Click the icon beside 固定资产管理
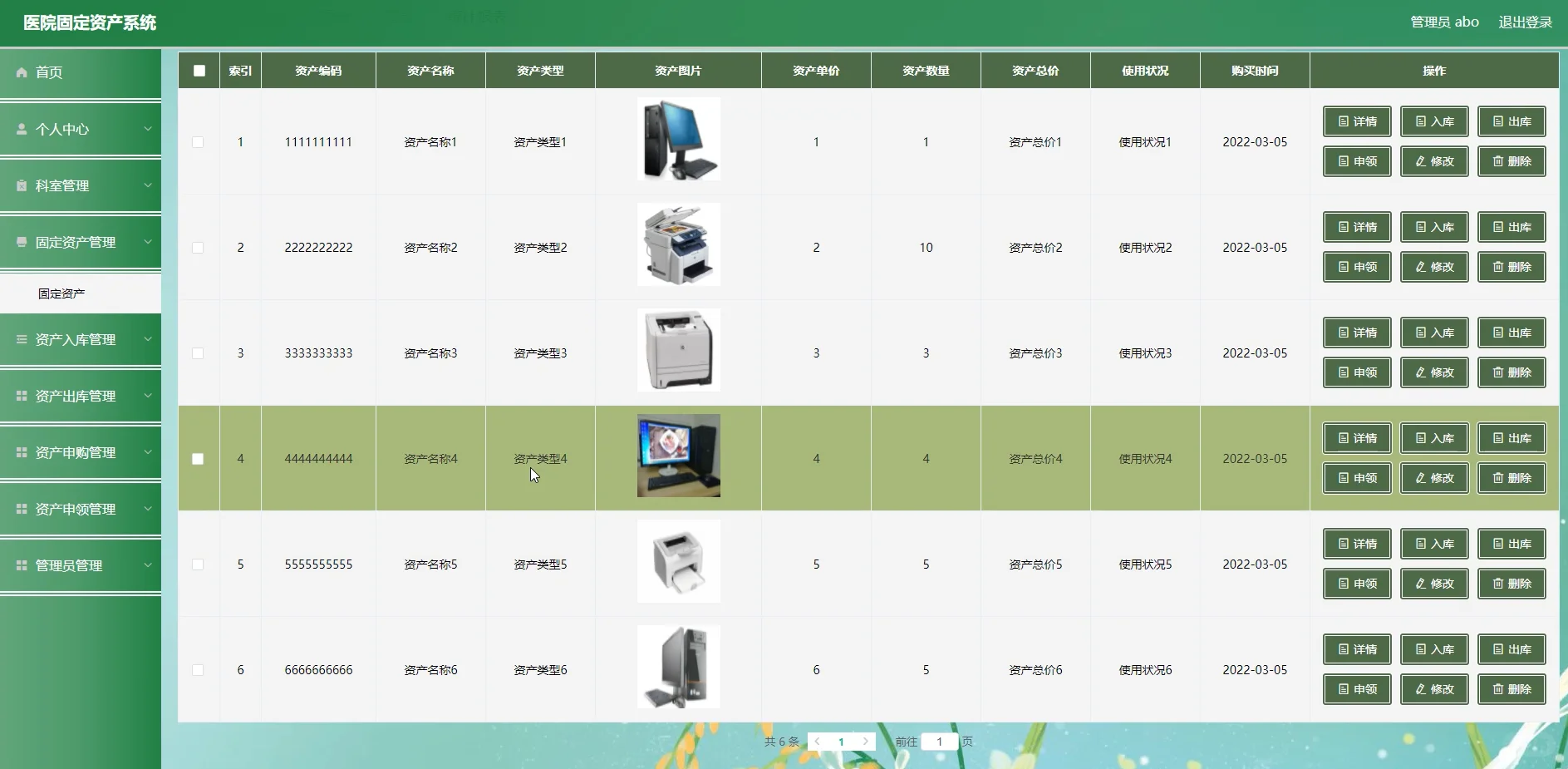Image resolution: width=1568 pixels, height=769 pixels. click(22, 242)
